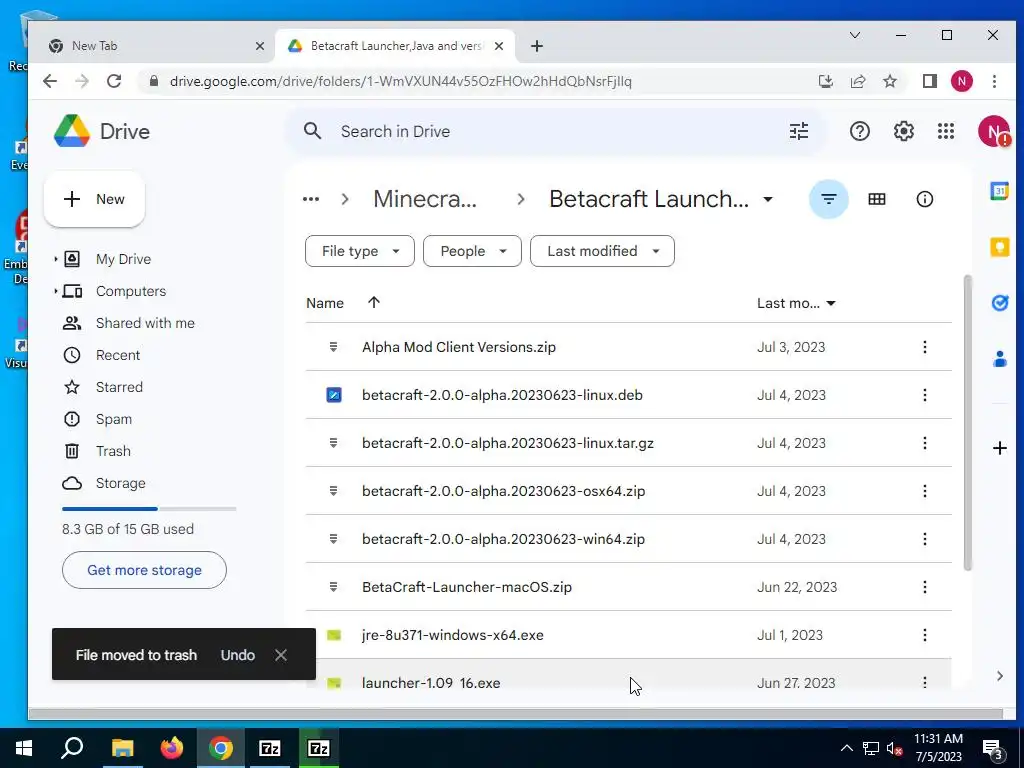1024x768 pixels.
Task: Expand Computers tree arrow
Action: click(56, 291)
